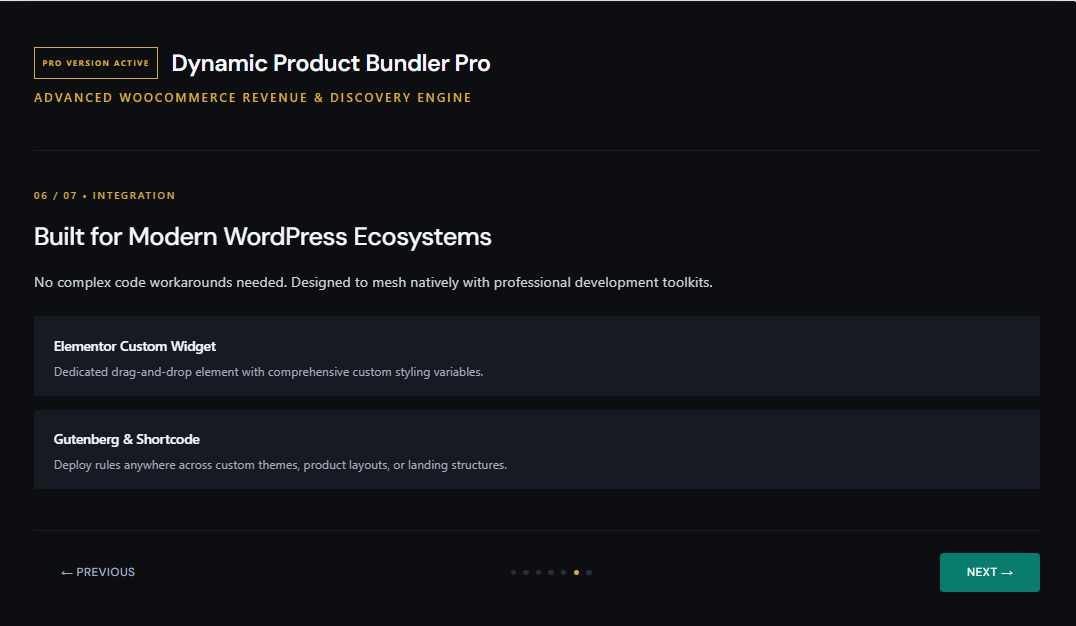Click the Dynamic Product Bundler Pro title
Image resolution: width=1076 pixels, height=626 pixels.
click(331, 63)
